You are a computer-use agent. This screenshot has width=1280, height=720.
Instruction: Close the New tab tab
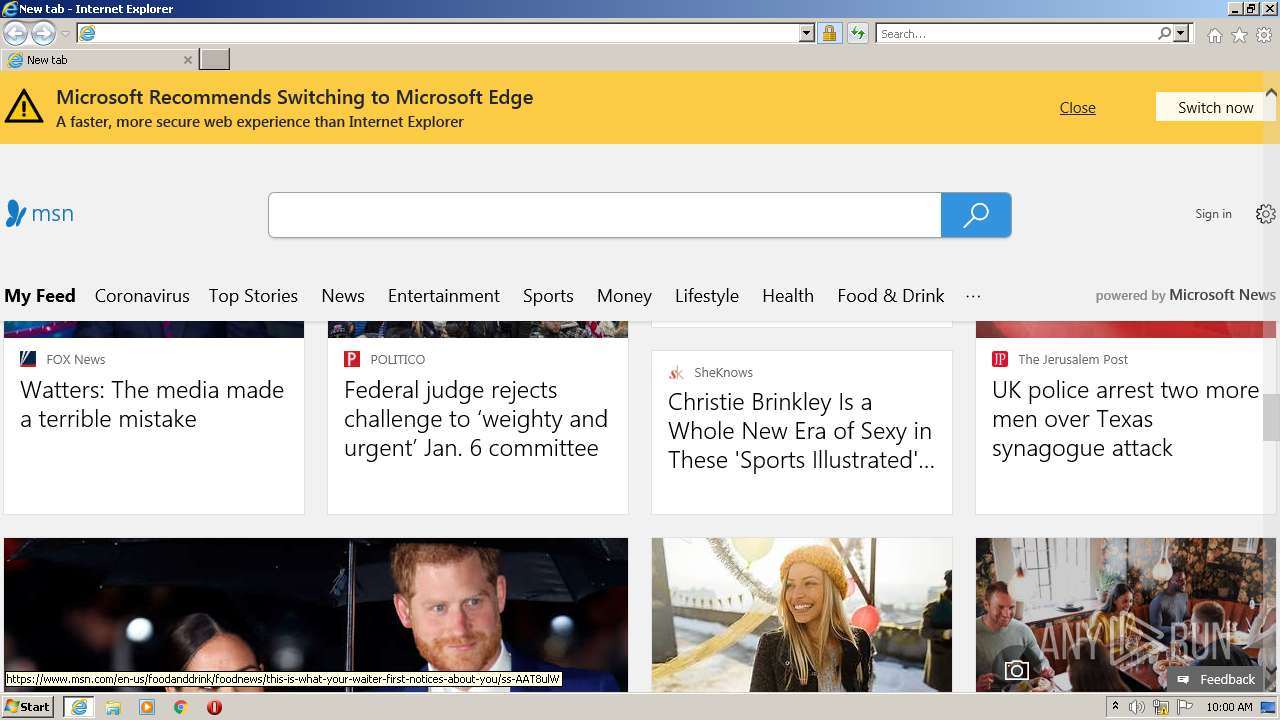click(x=187, y=60)
